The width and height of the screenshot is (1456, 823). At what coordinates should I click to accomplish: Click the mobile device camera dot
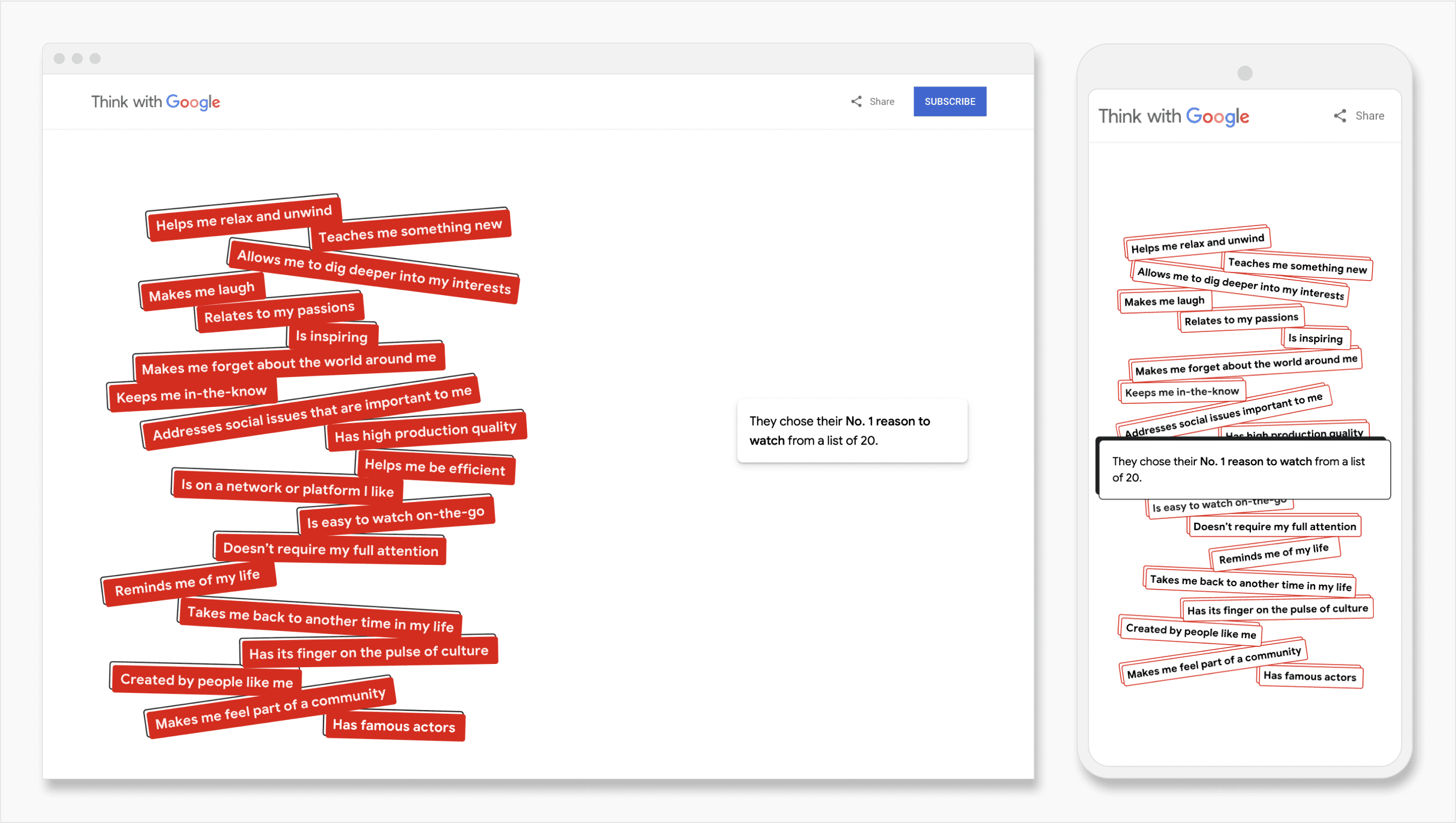[x=1245, y=72]
